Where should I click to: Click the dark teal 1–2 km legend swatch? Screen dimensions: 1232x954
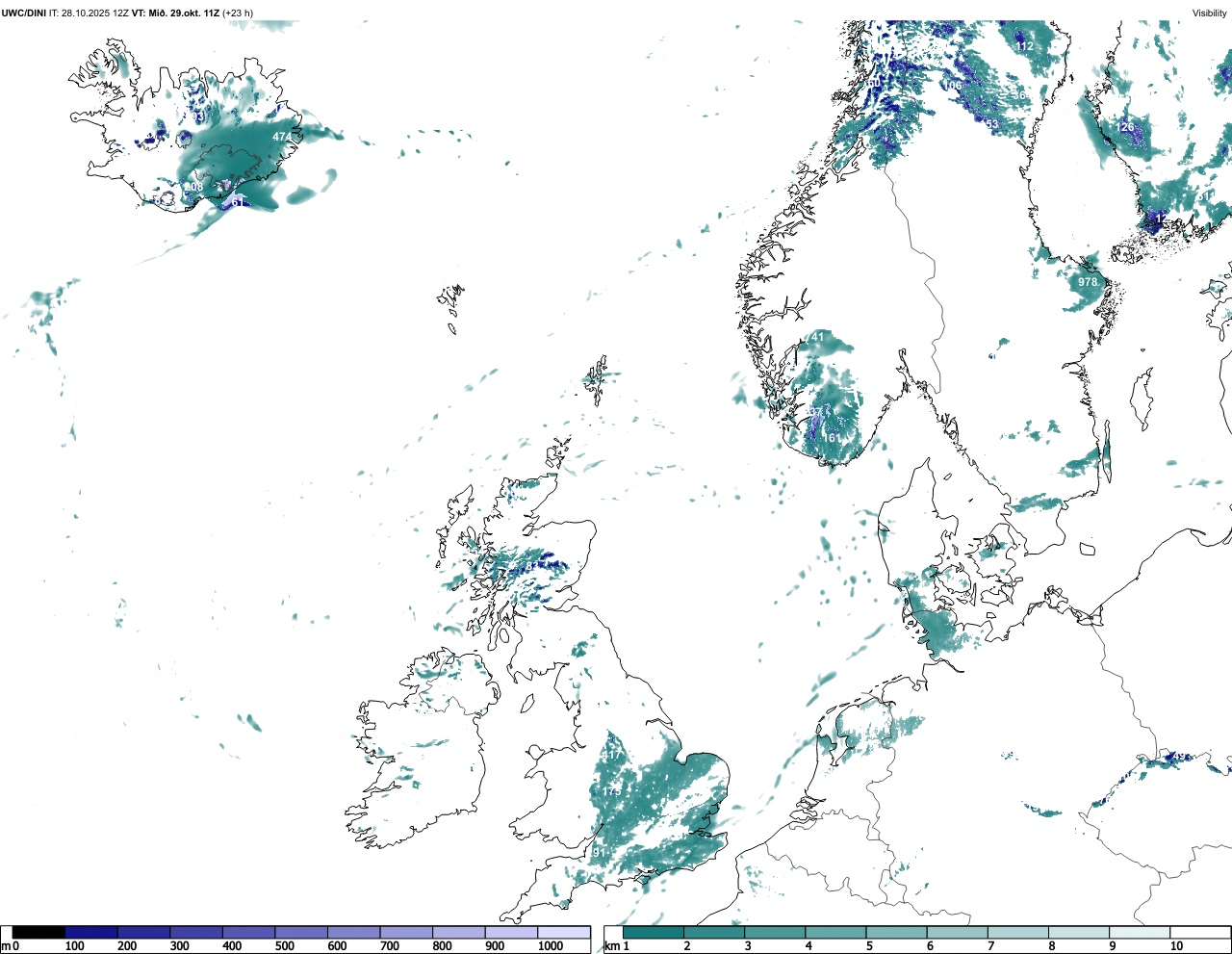click(654, 932)
